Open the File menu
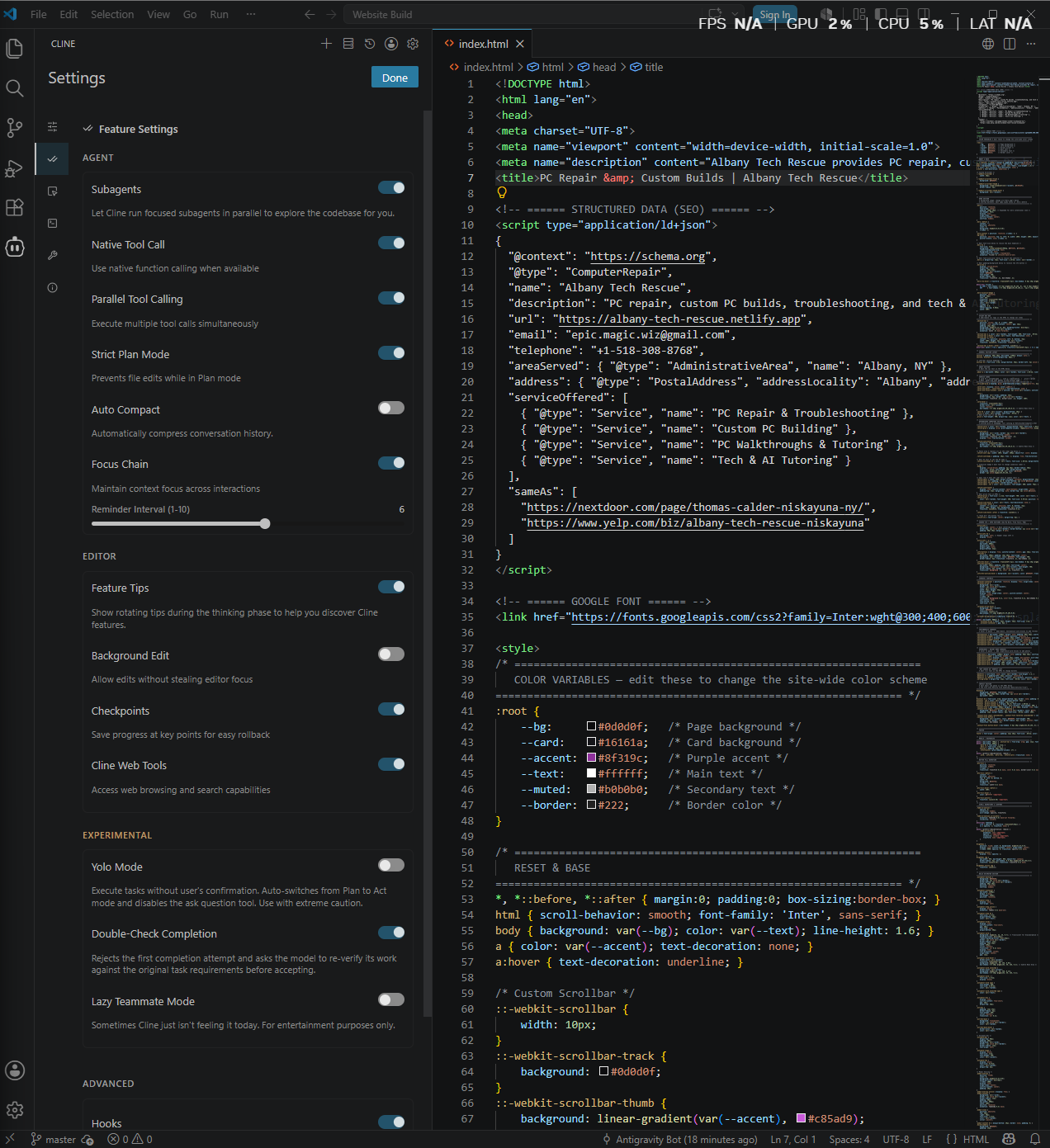1050x1148 pixels. click(39, 14)
